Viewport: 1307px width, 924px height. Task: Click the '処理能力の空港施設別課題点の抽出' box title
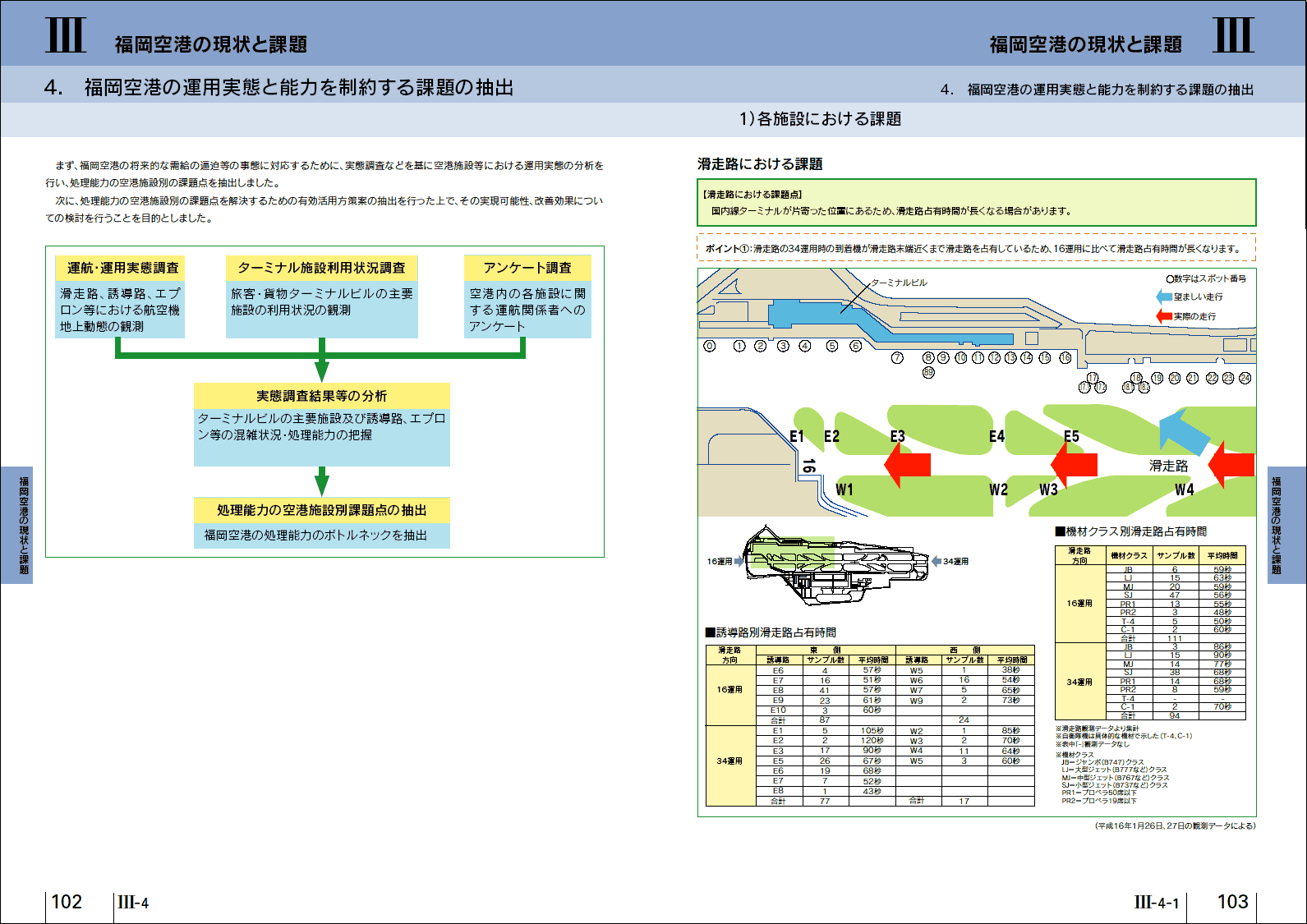[x=321, y=510]
